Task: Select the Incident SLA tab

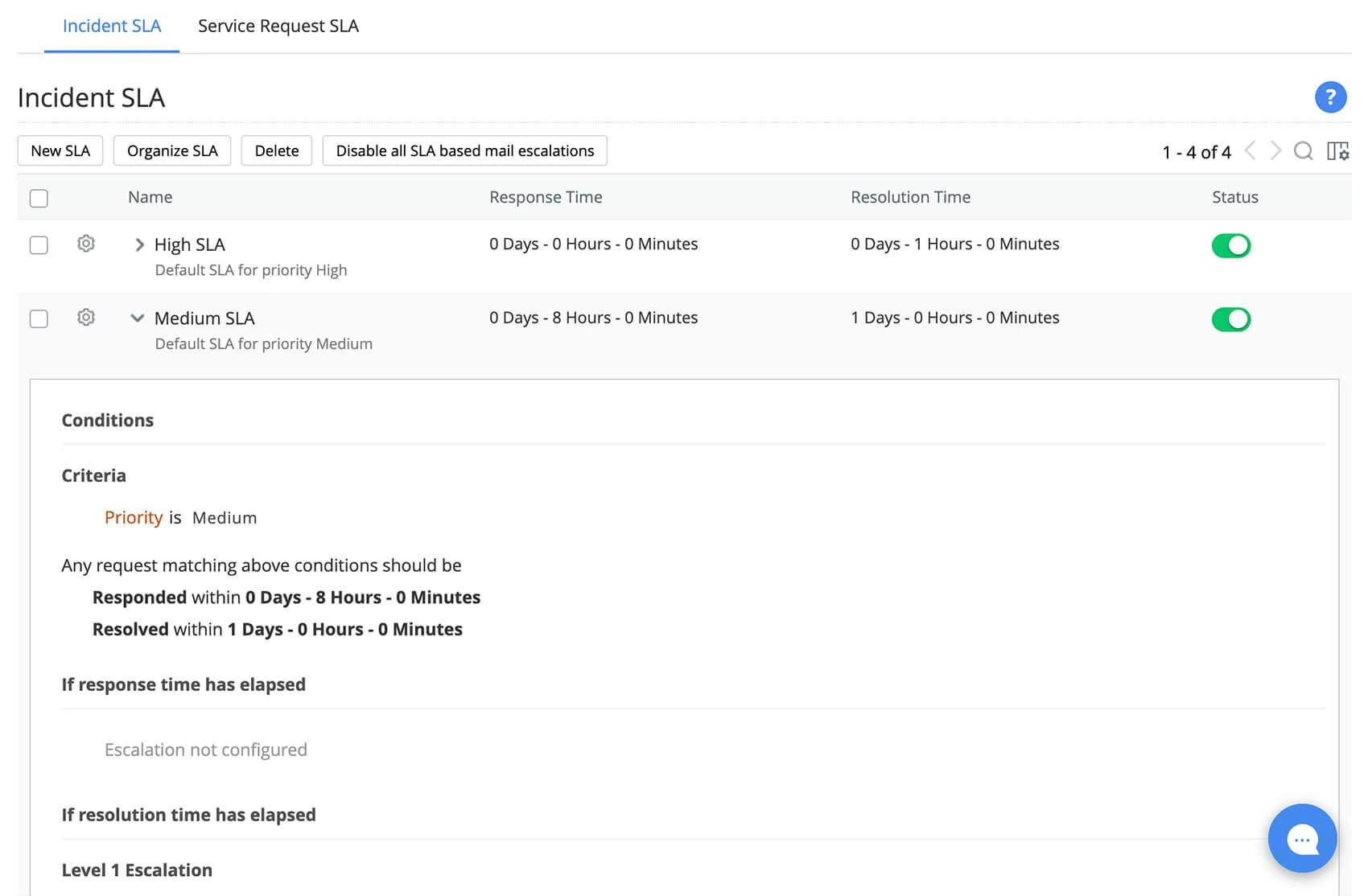Action: [112, 26]
